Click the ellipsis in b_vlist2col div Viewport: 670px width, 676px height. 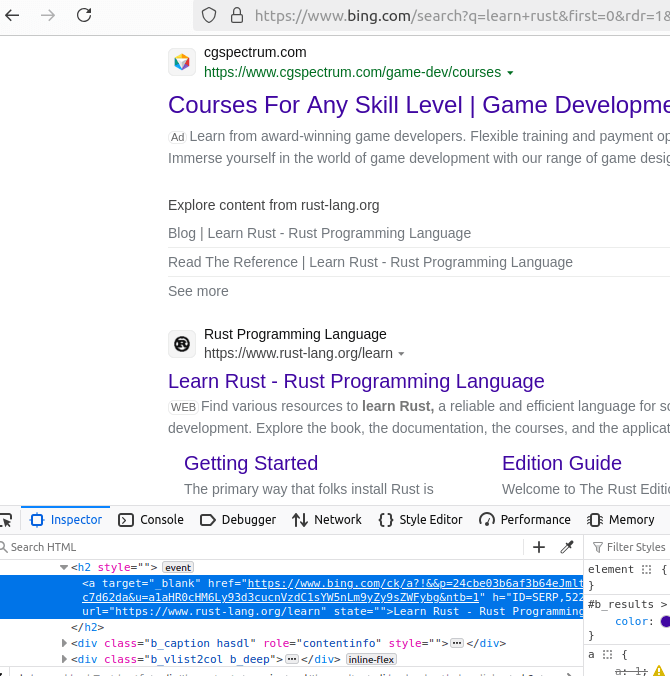pyautogui.click(x=292, y=660)
